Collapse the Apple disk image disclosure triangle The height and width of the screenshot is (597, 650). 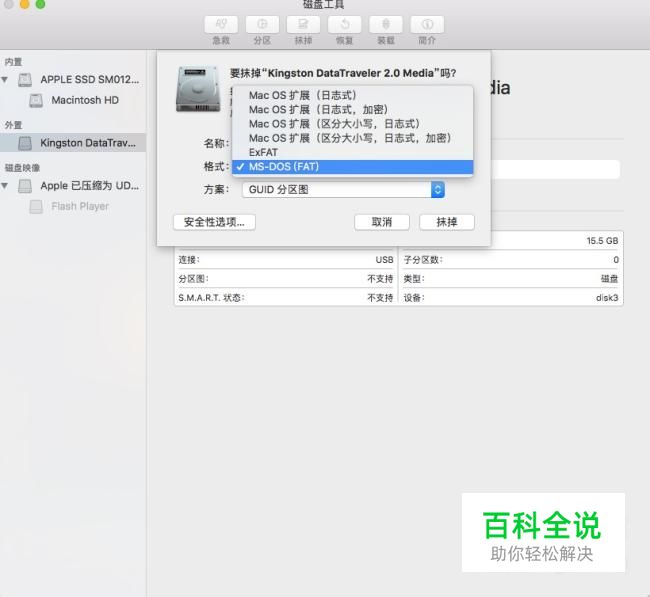[5, 185]
